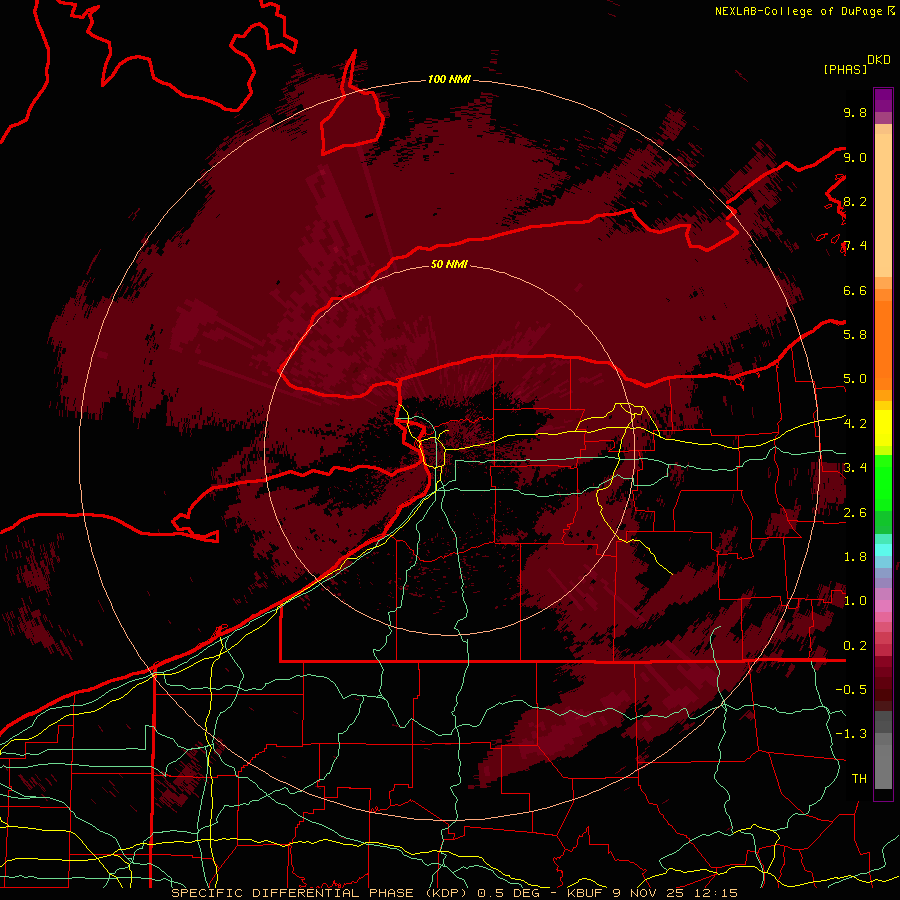Click the 50 NMI range ring label
The image size is (900, 900).
click(449, 264)
